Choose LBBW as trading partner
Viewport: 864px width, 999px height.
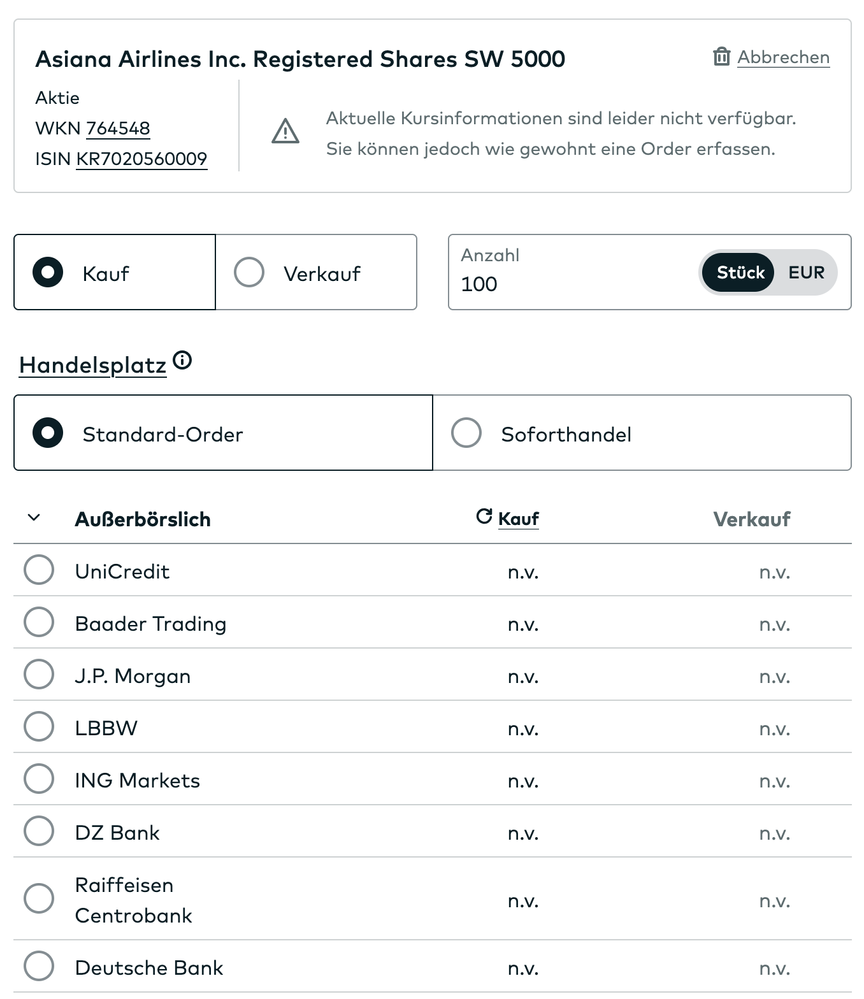(x=39, y=727)
